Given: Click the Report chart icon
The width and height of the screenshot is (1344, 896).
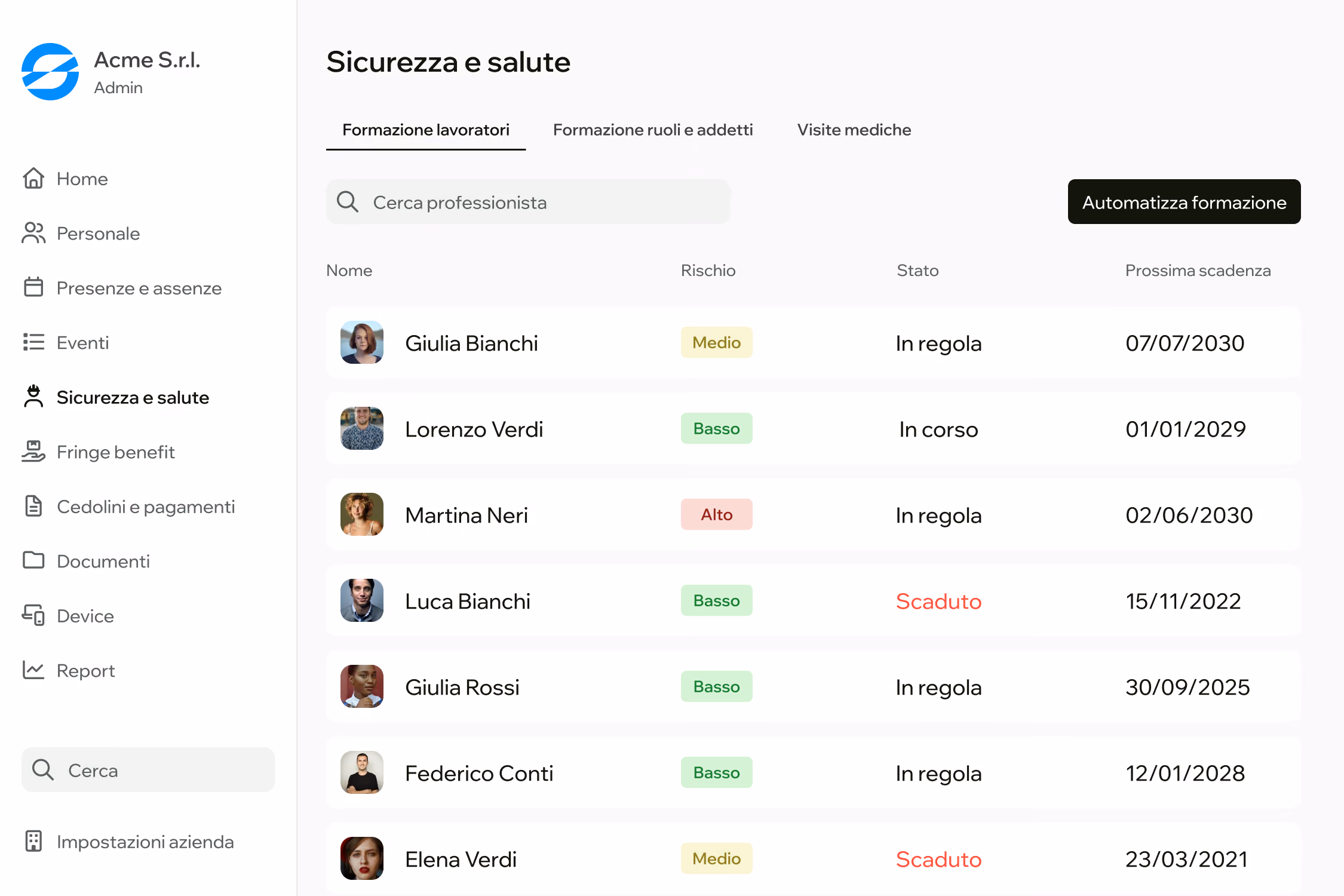Looking at the screenshot, I should click(33, 670).
